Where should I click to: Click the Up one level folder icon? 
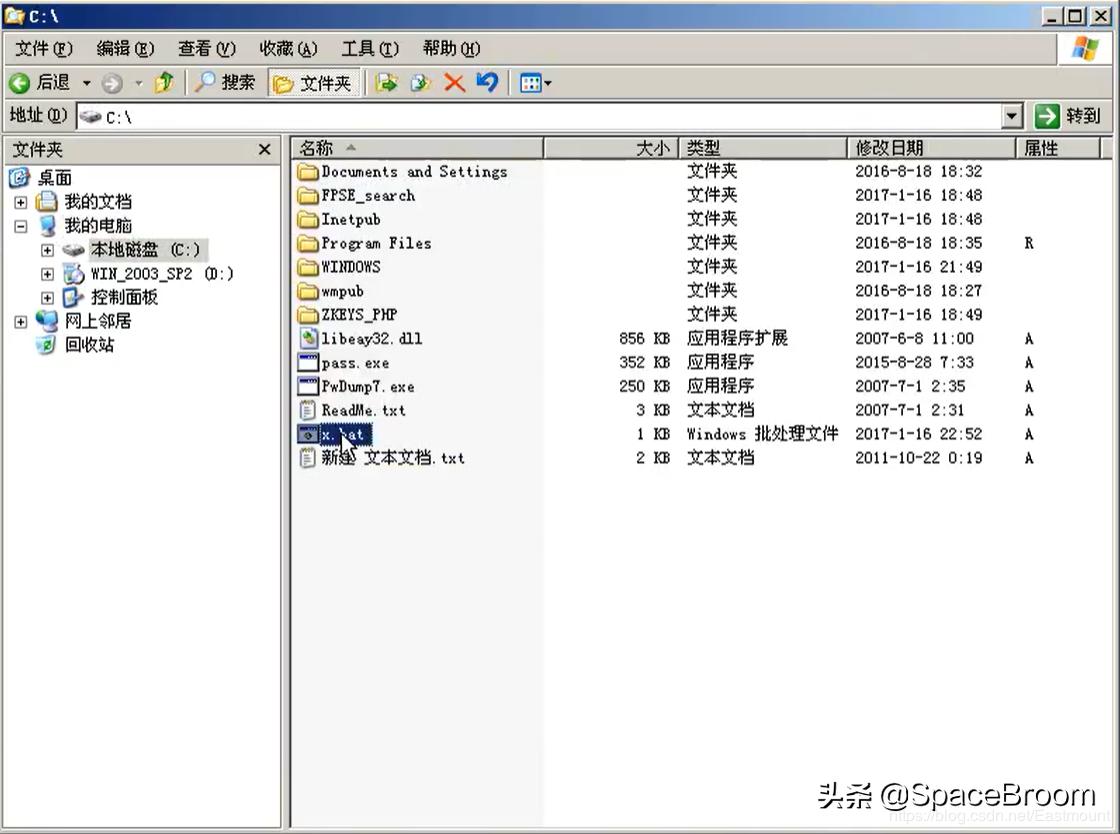pyautogui.click(x=165, y=83)
